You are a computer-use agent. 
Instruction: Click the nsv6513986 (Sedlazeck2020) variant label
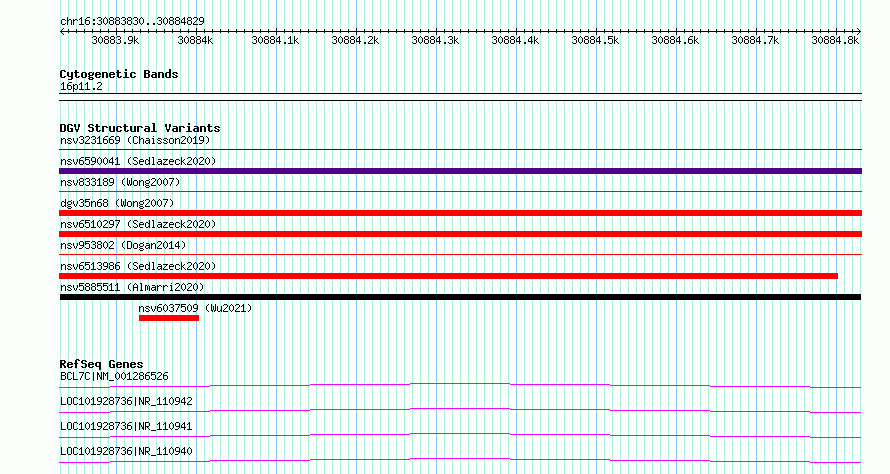(x=138, y=266)
